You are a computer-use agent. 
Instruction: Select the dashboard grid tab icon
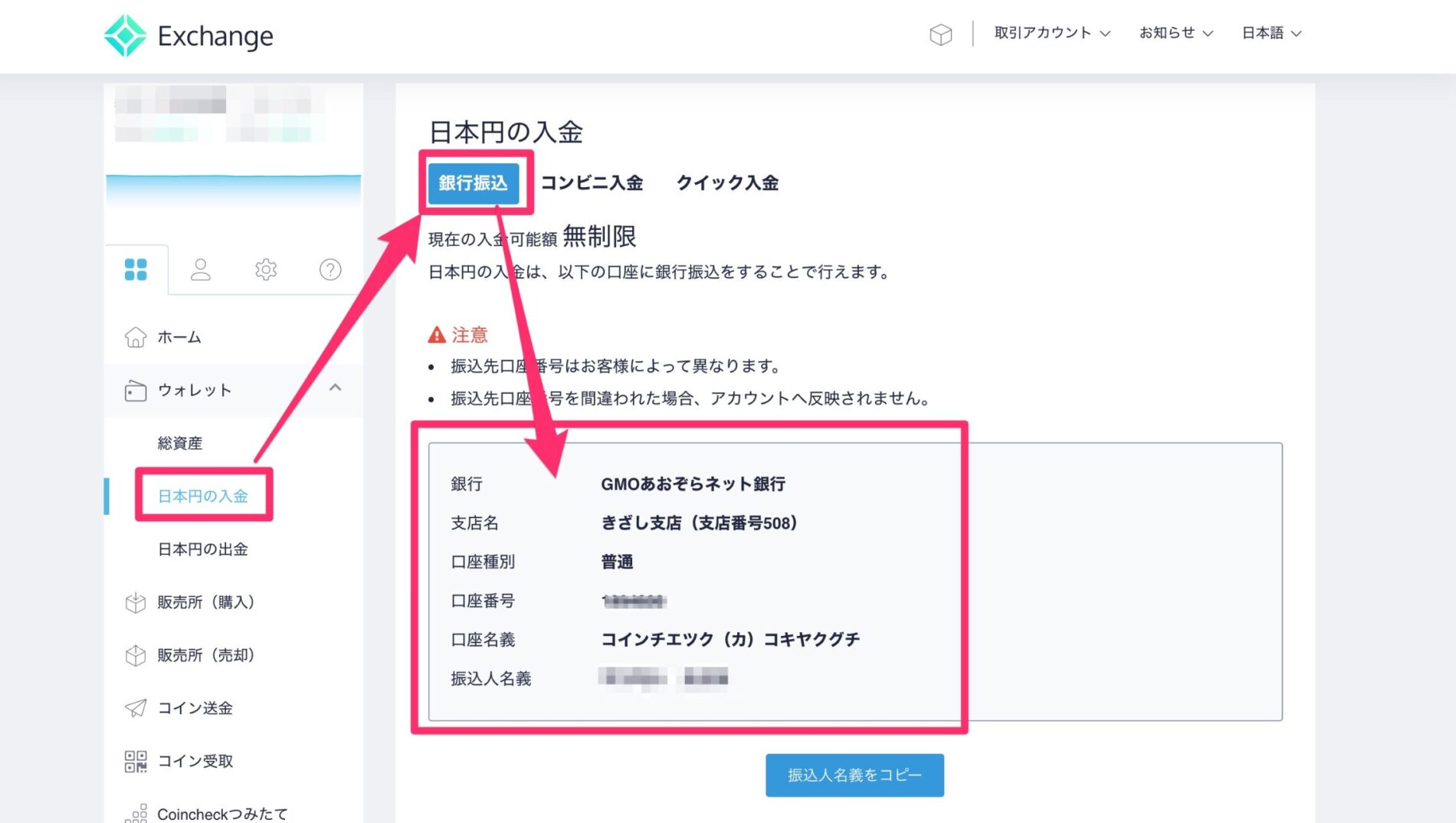[x=136, y=270]
